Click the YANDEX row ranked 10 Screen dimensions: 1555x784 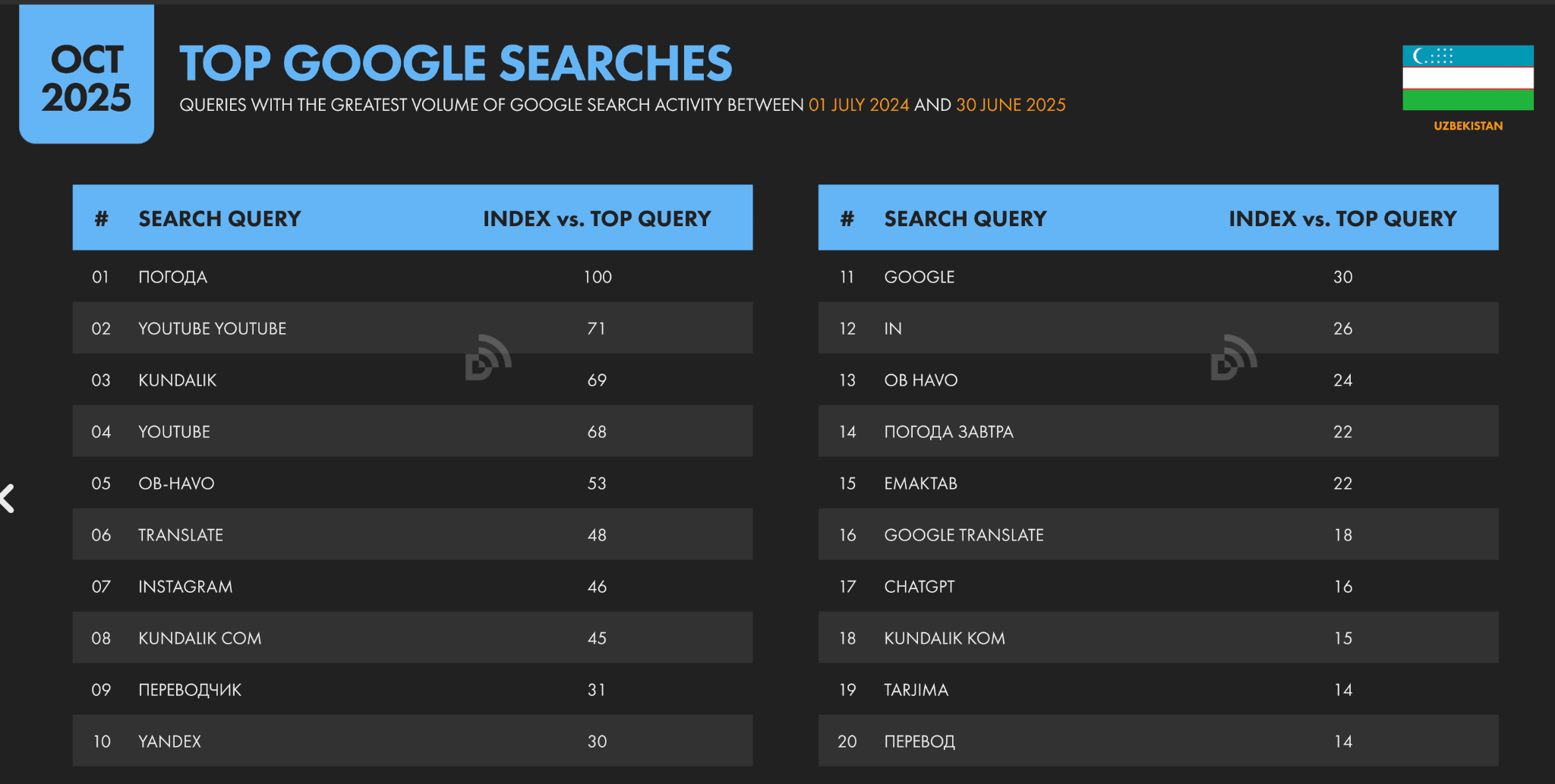coord(412,741)
